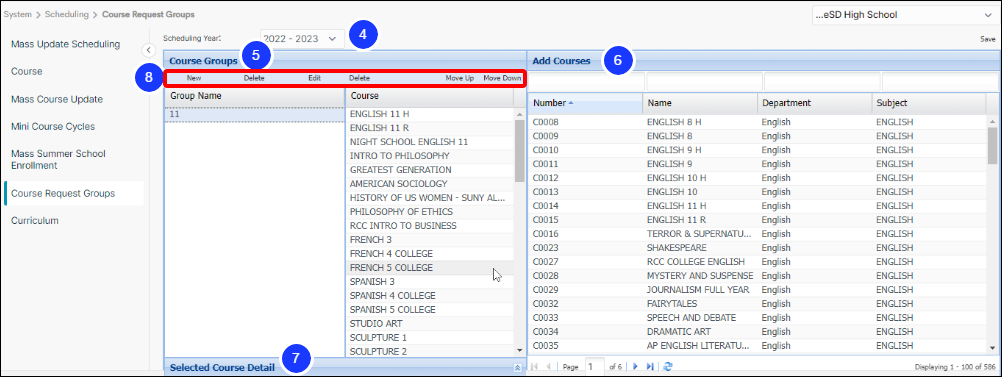Open the Course sidebar item
The width and height of the screenshot is (1002, 377).
click(27, 72)
